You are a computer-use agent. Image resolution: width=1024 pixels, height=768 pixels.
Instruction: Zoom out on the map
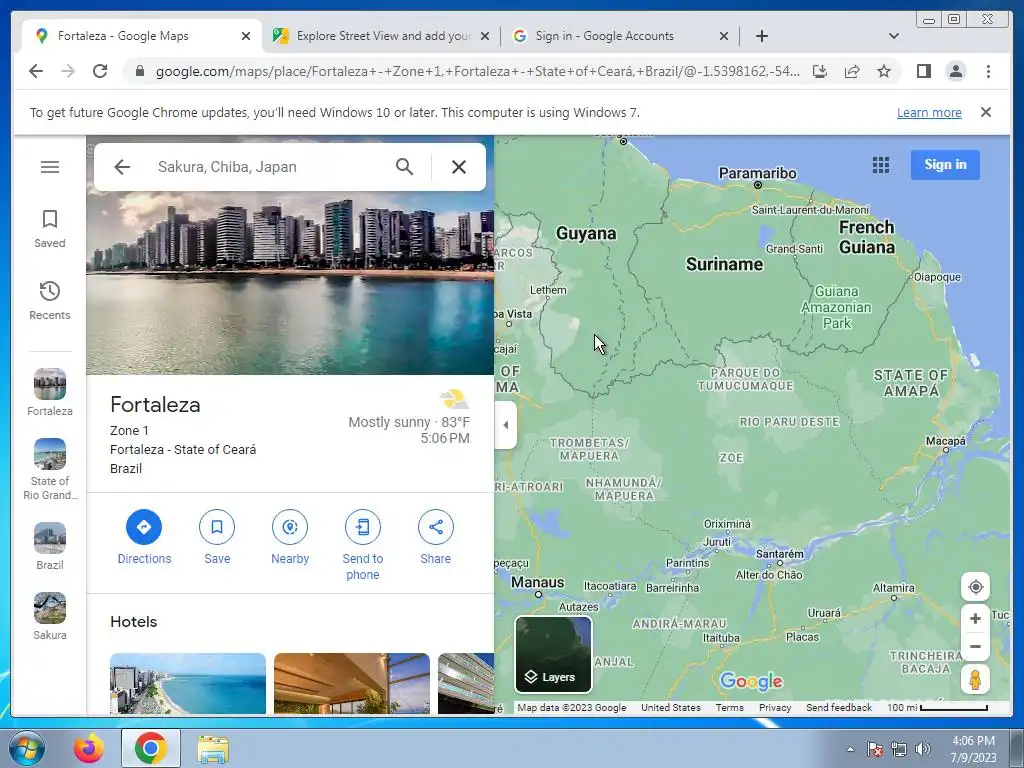(x=975, y=647)
